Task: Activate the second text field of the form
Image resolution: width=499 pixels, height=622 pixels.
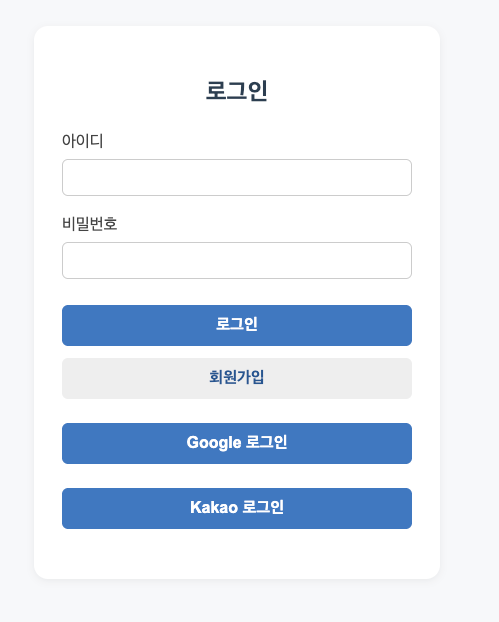Action: pyautogui.click(x=237, y=260)
